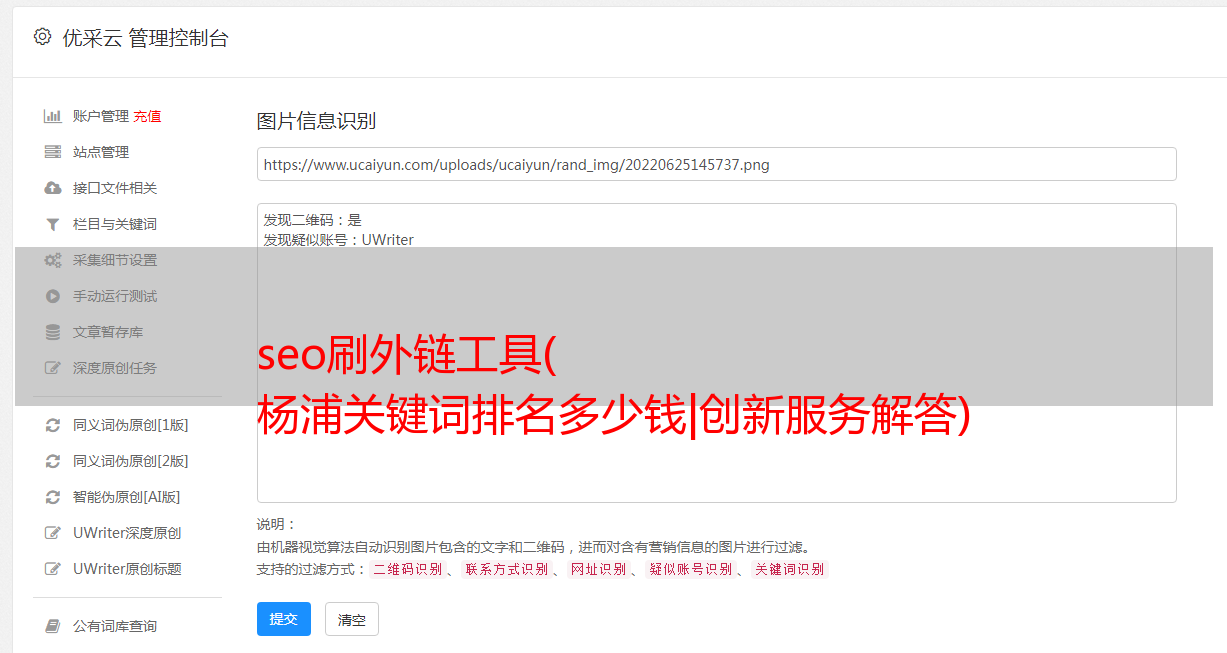Open 深度原创任务 menu item

[x=115, y=368]
